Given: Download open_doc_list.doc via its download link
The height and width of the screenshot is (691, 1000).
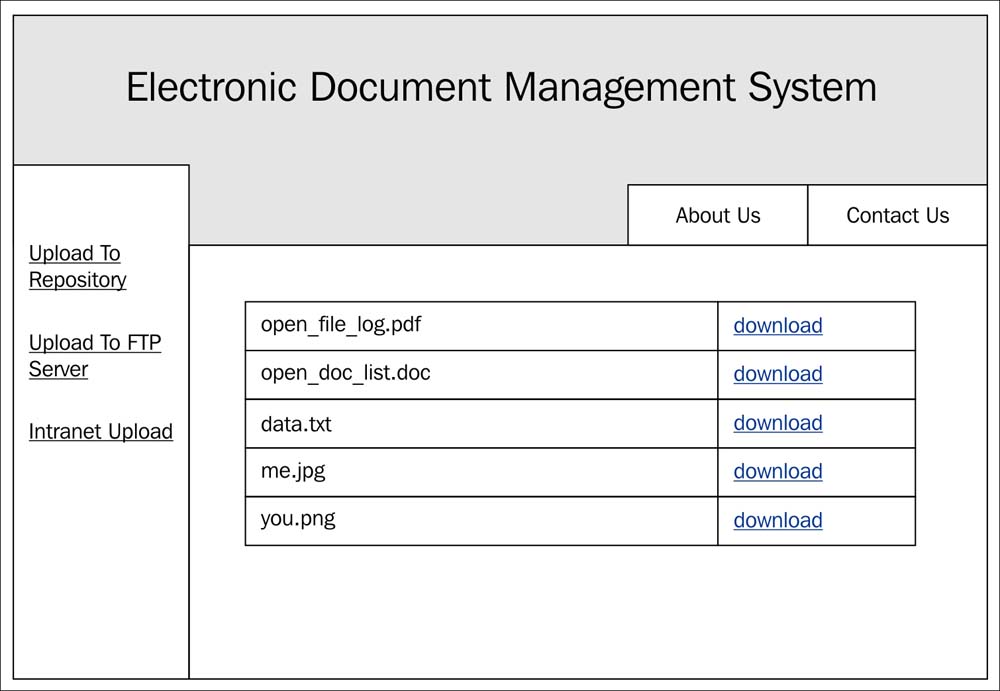Looking at the screenshot, I should (x=778, y=374).
